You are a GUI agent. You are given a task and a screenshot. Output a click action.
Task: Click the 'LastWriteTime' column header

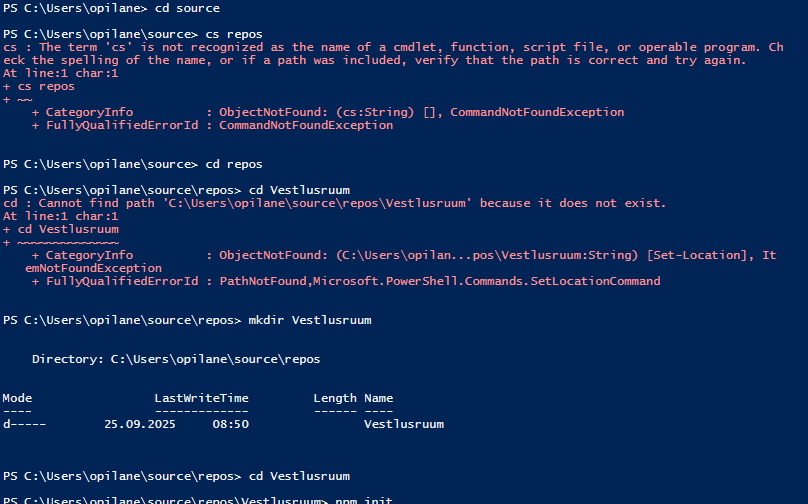point(201,398)
